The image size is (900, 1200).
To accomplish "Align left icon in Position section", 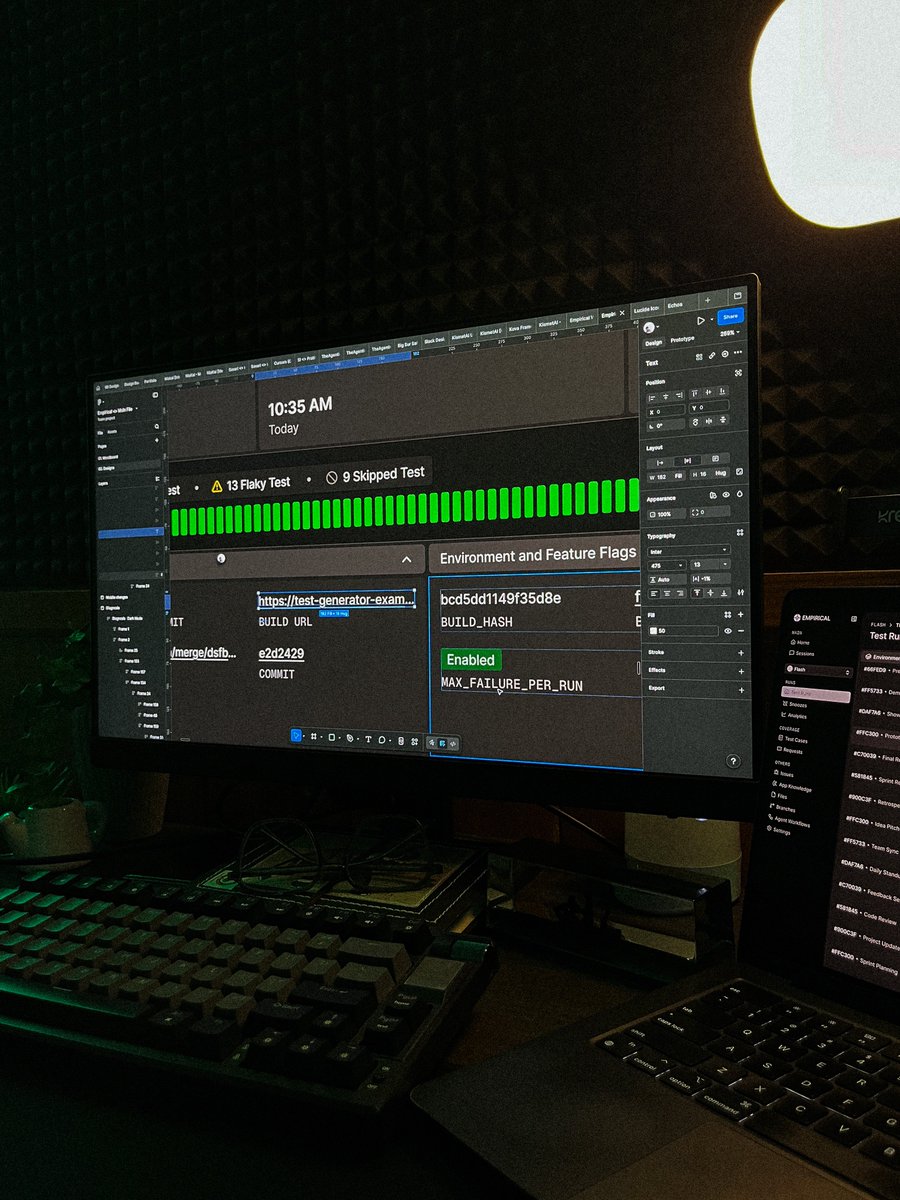I will pyautogui.click(x=652, y=398).
